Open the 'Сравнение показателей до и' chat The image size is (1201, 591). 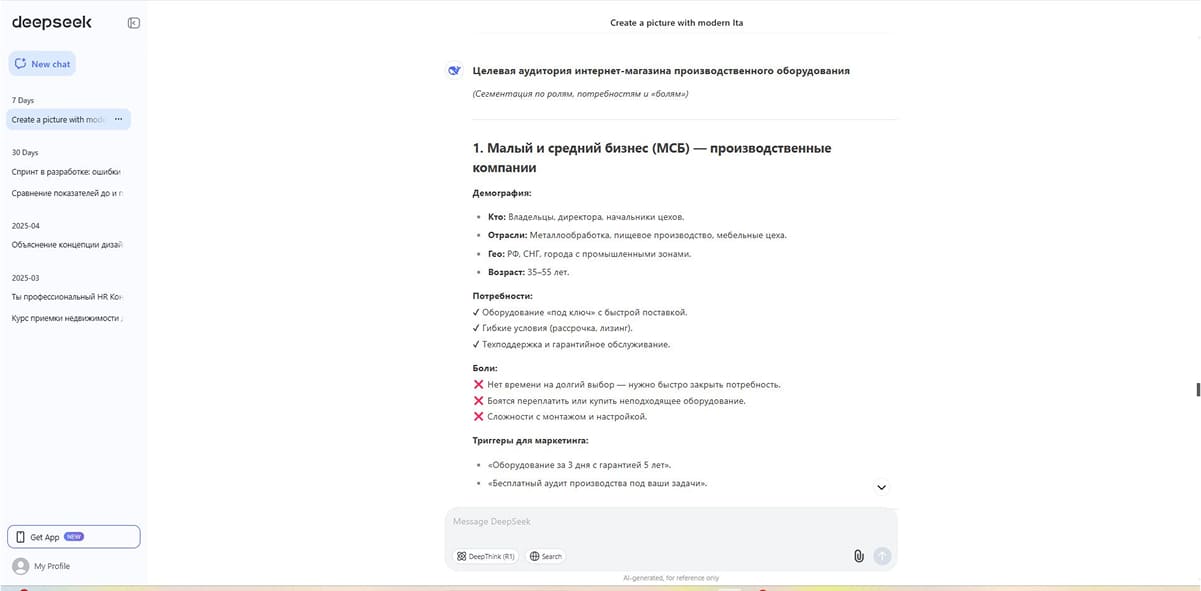point(66,192)
